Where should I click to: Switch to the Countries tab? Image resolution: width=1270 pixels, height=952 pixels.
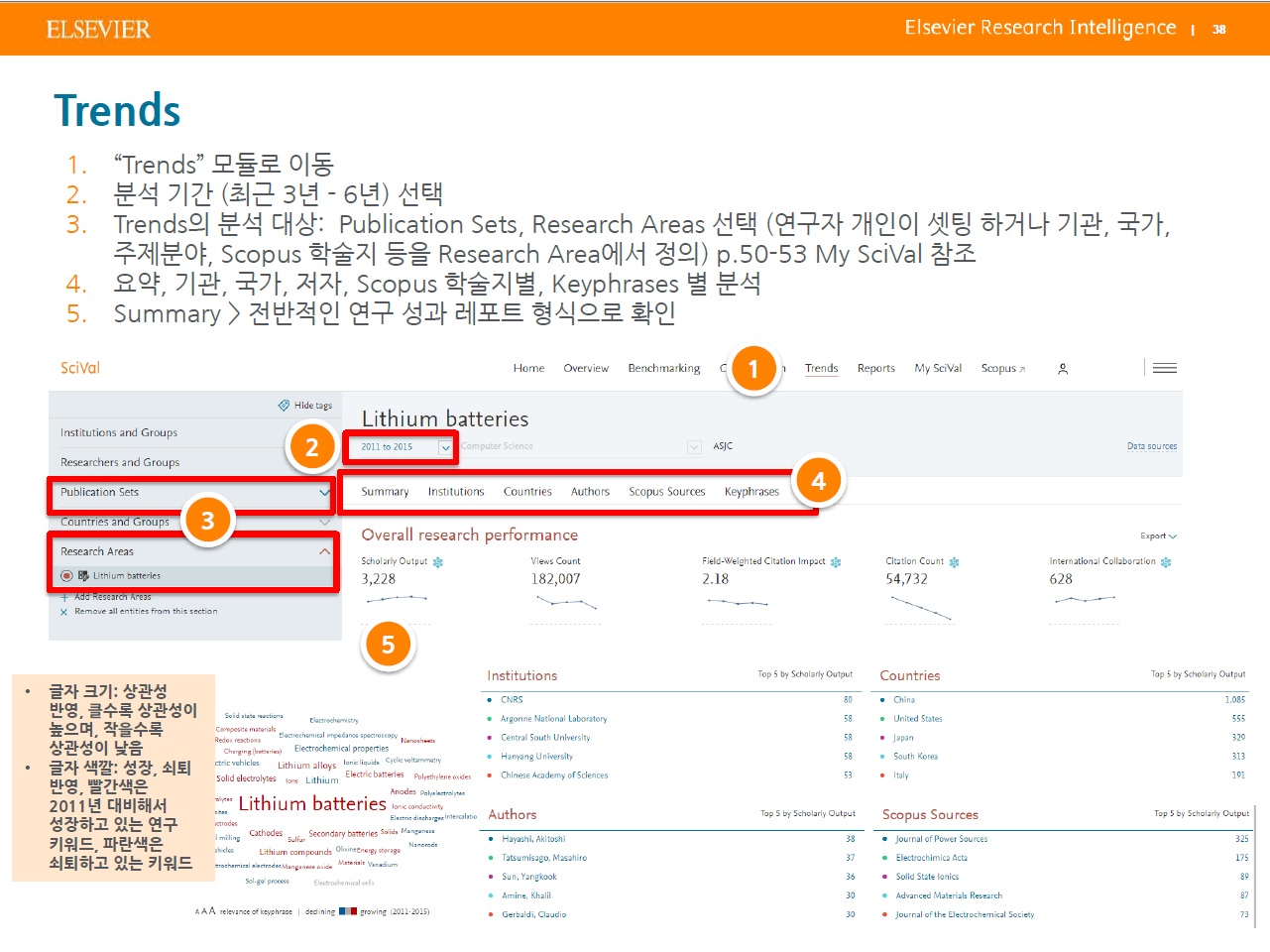tap(527, 492)
